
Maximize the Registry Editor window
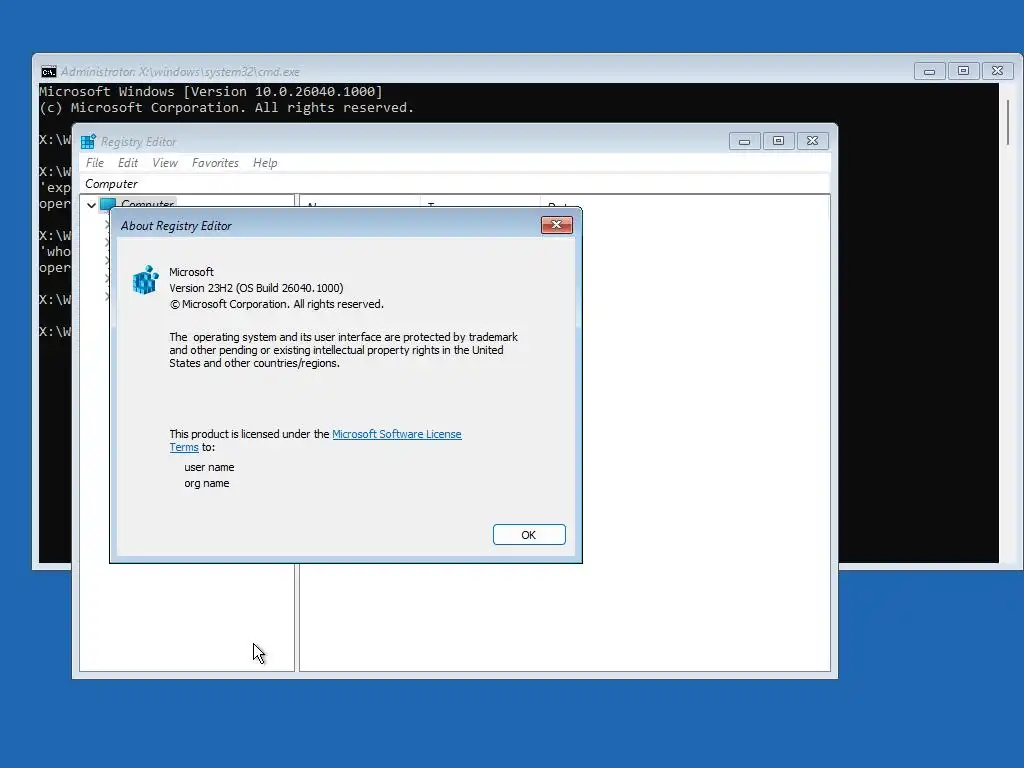point(778,141)
